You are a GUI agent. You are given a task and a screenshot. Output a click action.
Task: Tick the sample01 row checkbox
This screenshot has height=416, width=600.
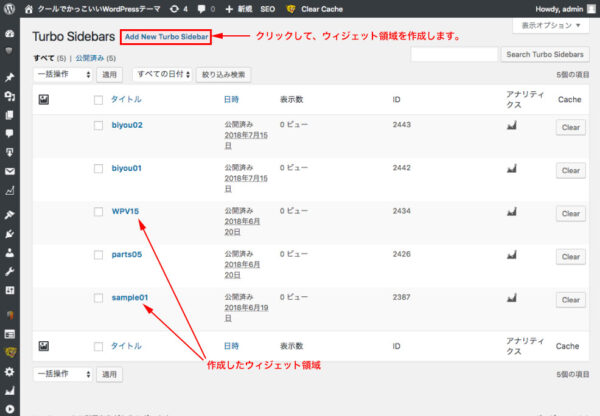click(98, 298)
